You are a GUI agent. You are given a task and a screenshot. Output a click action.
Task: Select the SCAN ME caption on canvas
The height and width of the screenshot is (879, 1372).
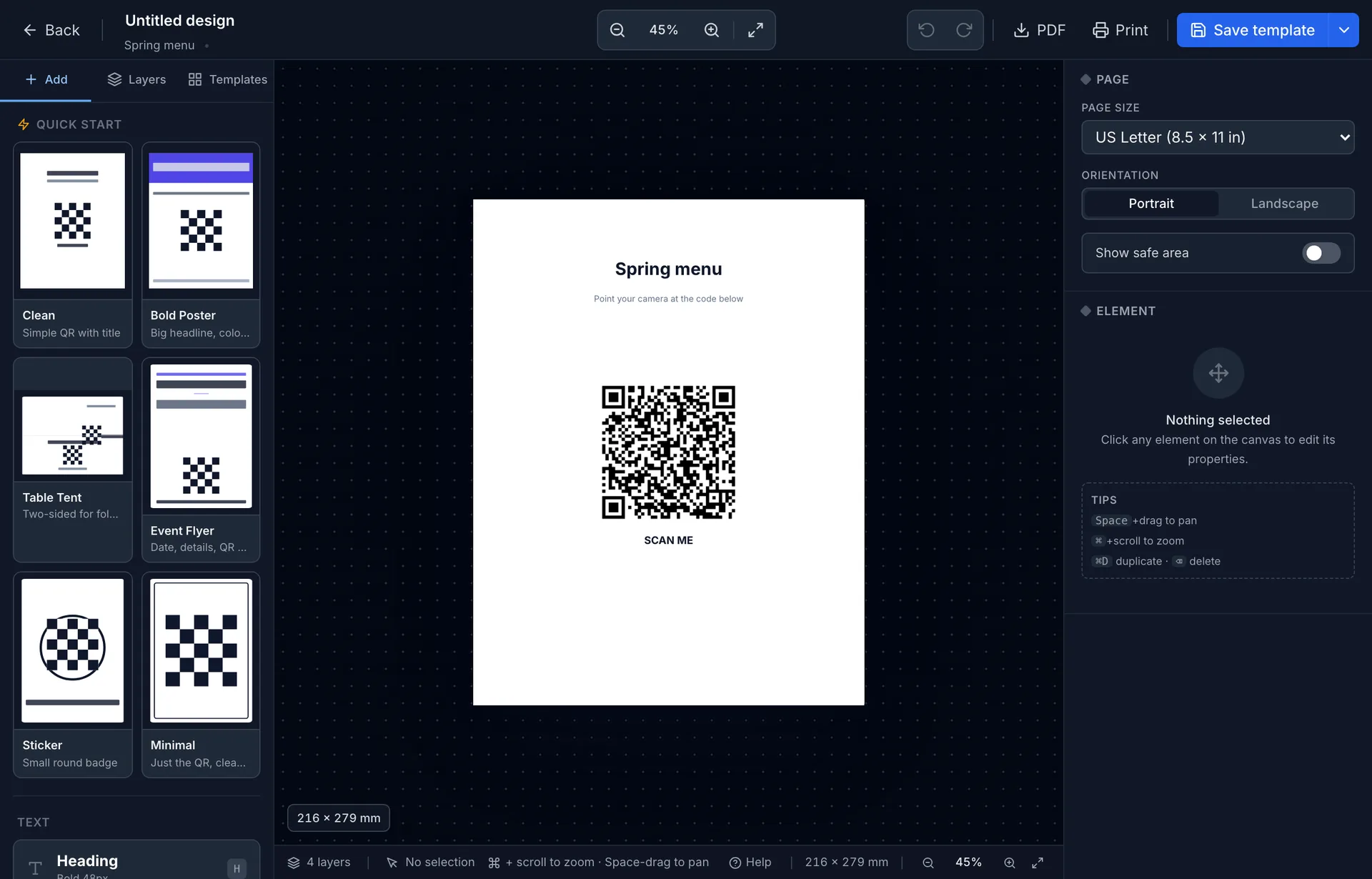668,540
